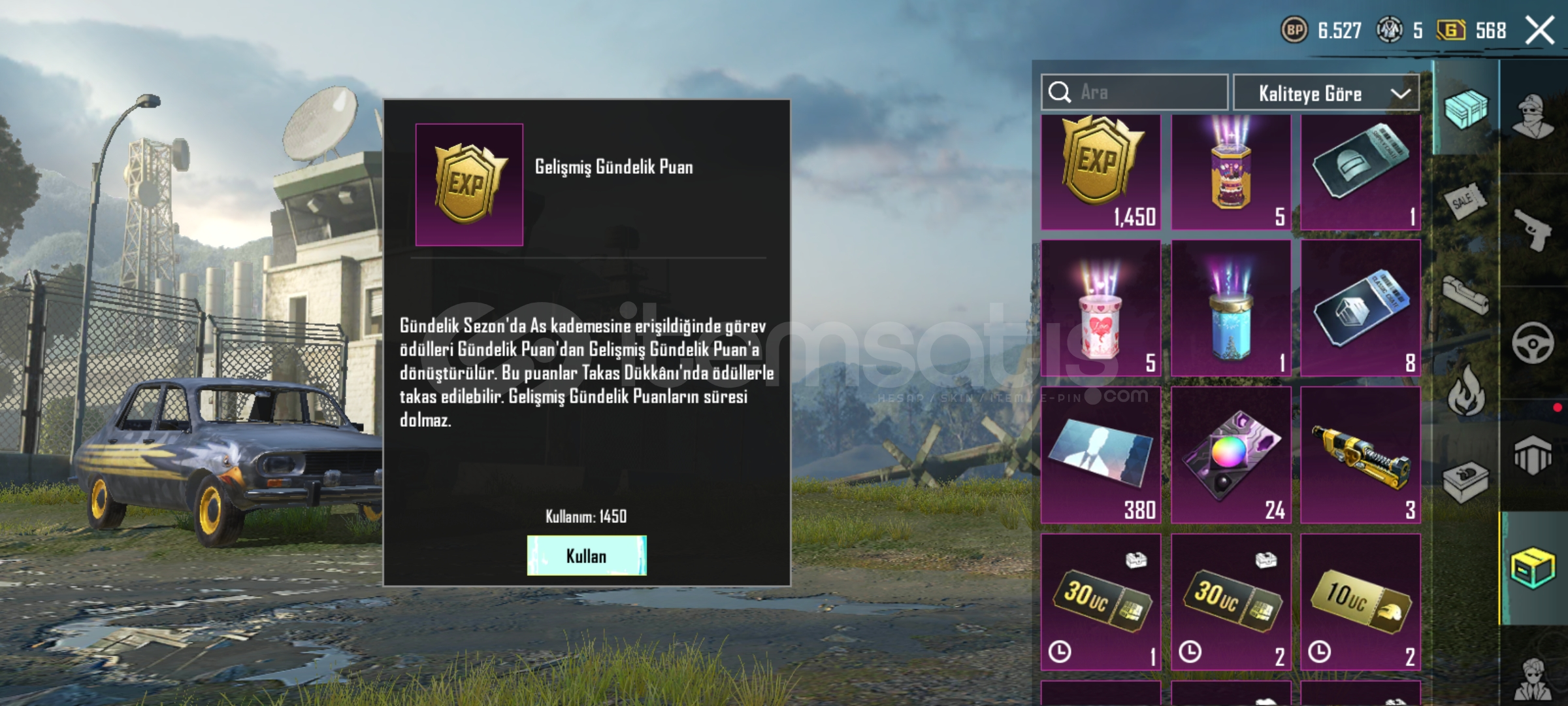Select the classic crate coupon with 8

(x=1361, y=308)
